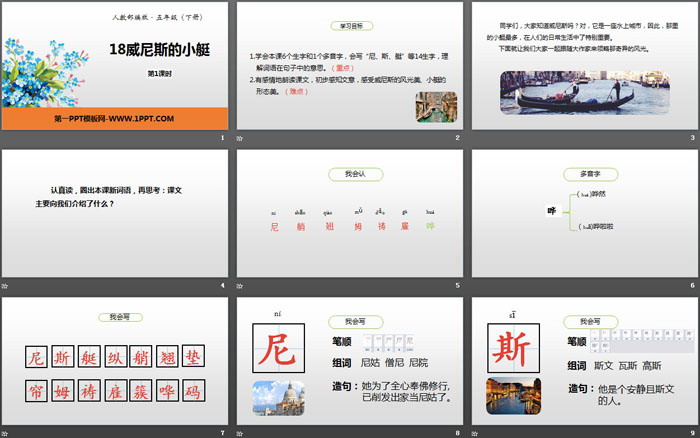
Task: Click slide number label 6
Action: coord(692,285)
